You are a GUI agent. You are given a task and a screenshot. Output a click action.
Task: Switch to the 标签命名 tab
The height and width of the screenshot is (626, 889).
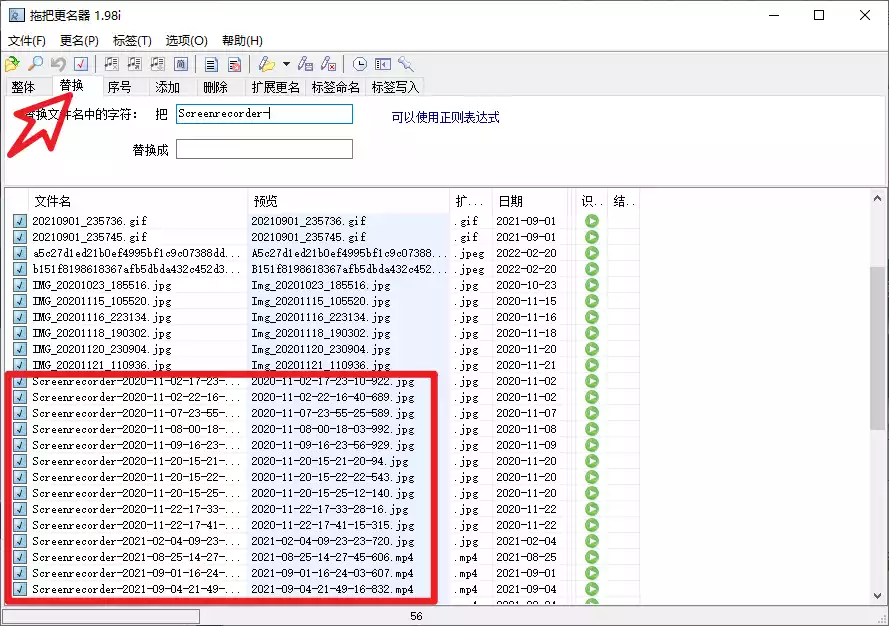click(336, 87)
